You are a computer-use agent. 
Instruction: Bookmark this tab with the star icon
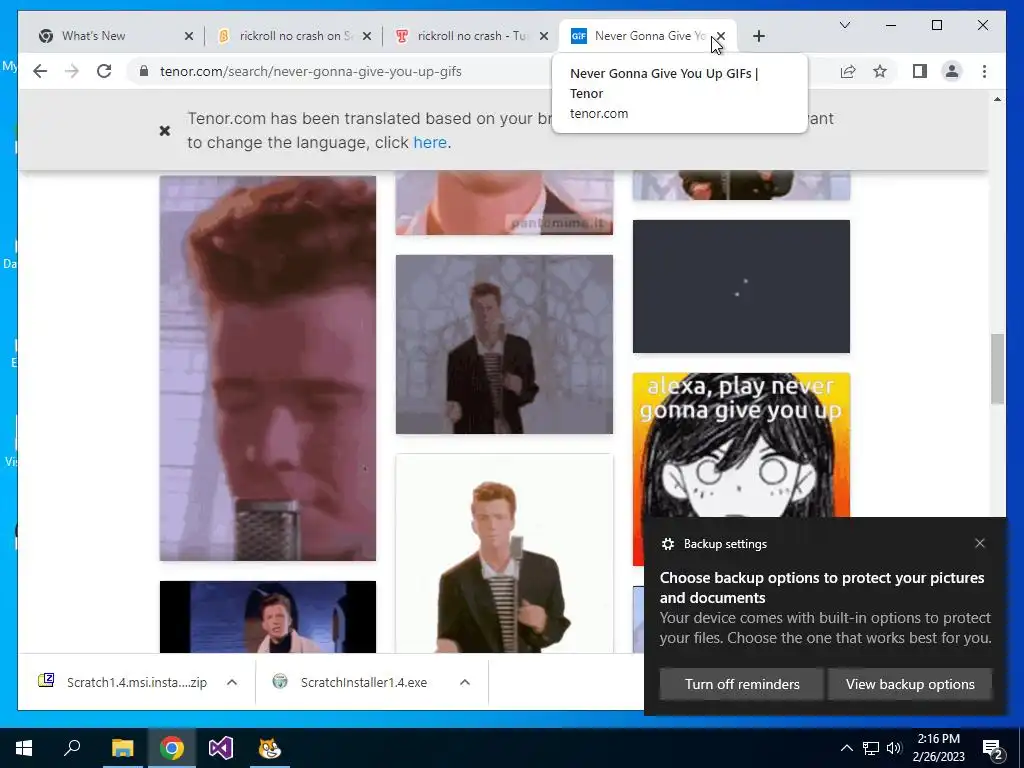(x=880, y=71)
